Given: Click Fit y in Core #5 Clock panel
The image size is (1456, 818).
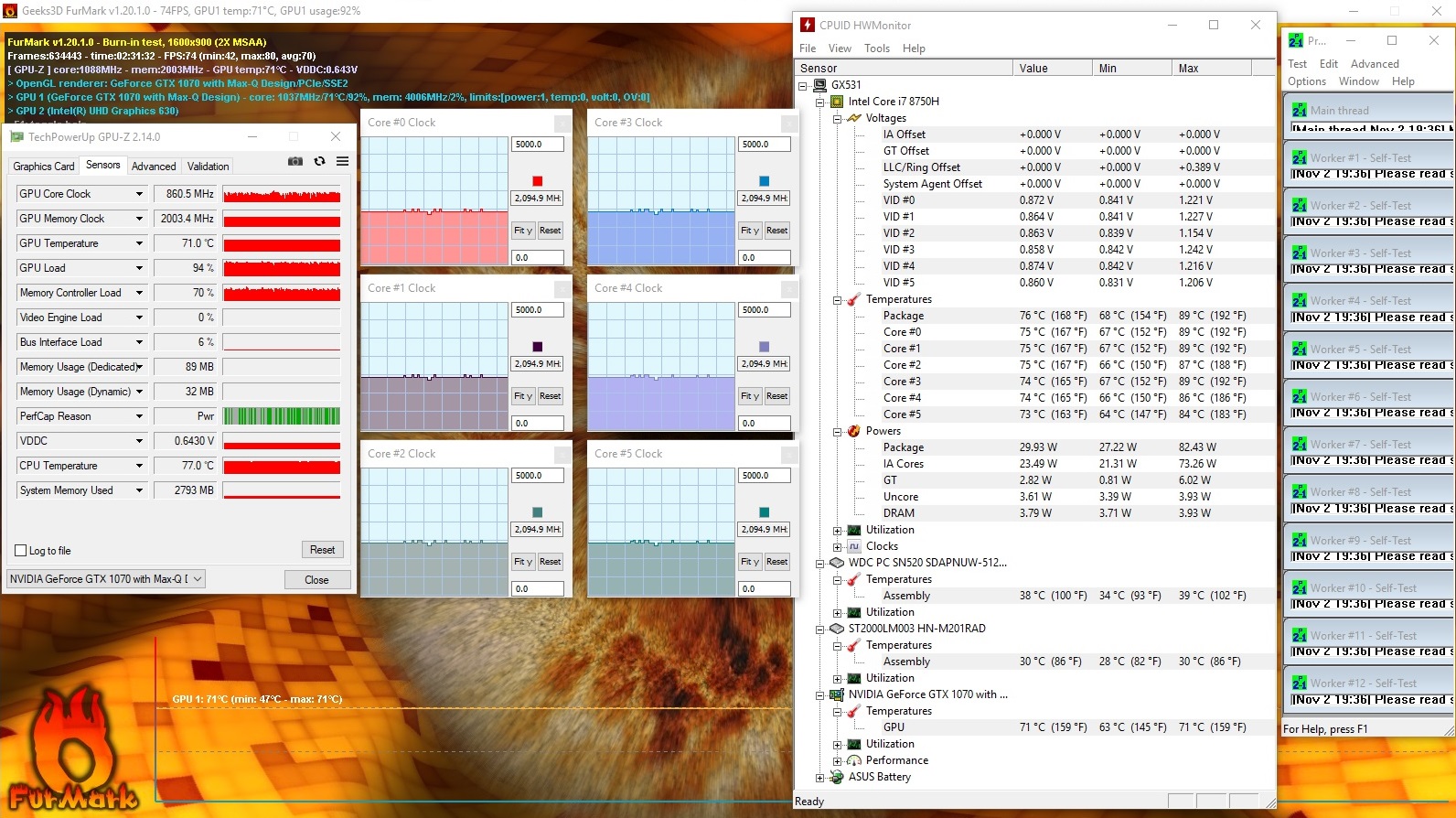Looking at the screenshot, I should pos(750,562).
